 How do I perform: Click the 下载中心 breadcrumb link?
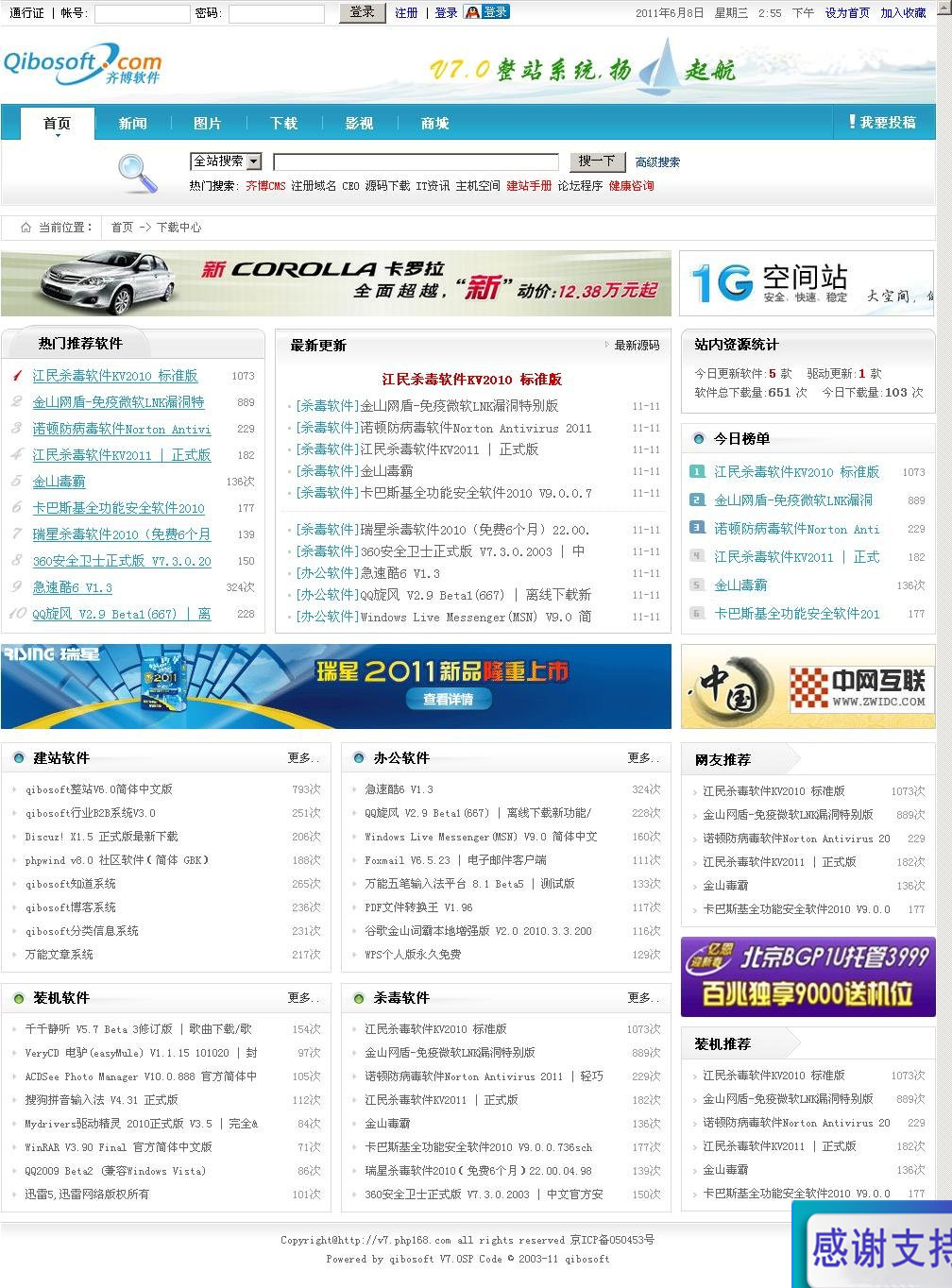(178, 228)
